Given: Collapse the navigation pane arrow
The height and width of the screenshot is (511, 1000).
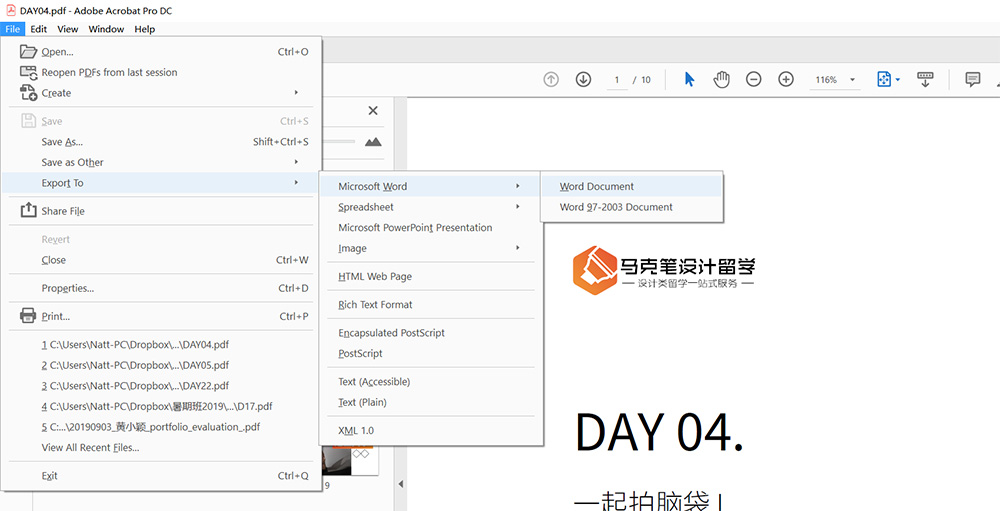Looking at the screenshot, I should click(401, 484).
